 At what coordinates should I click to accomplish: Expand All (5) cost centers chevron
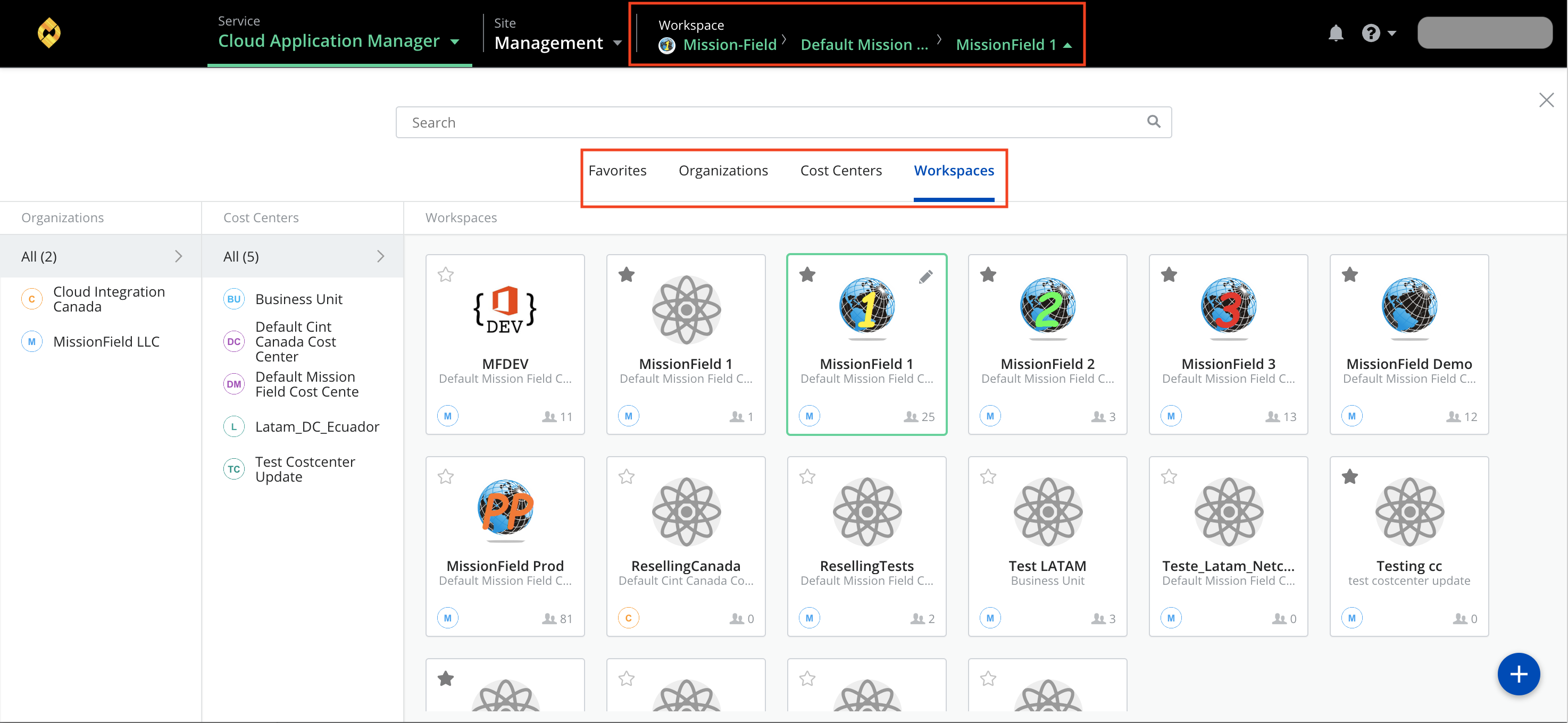[380, 256]
